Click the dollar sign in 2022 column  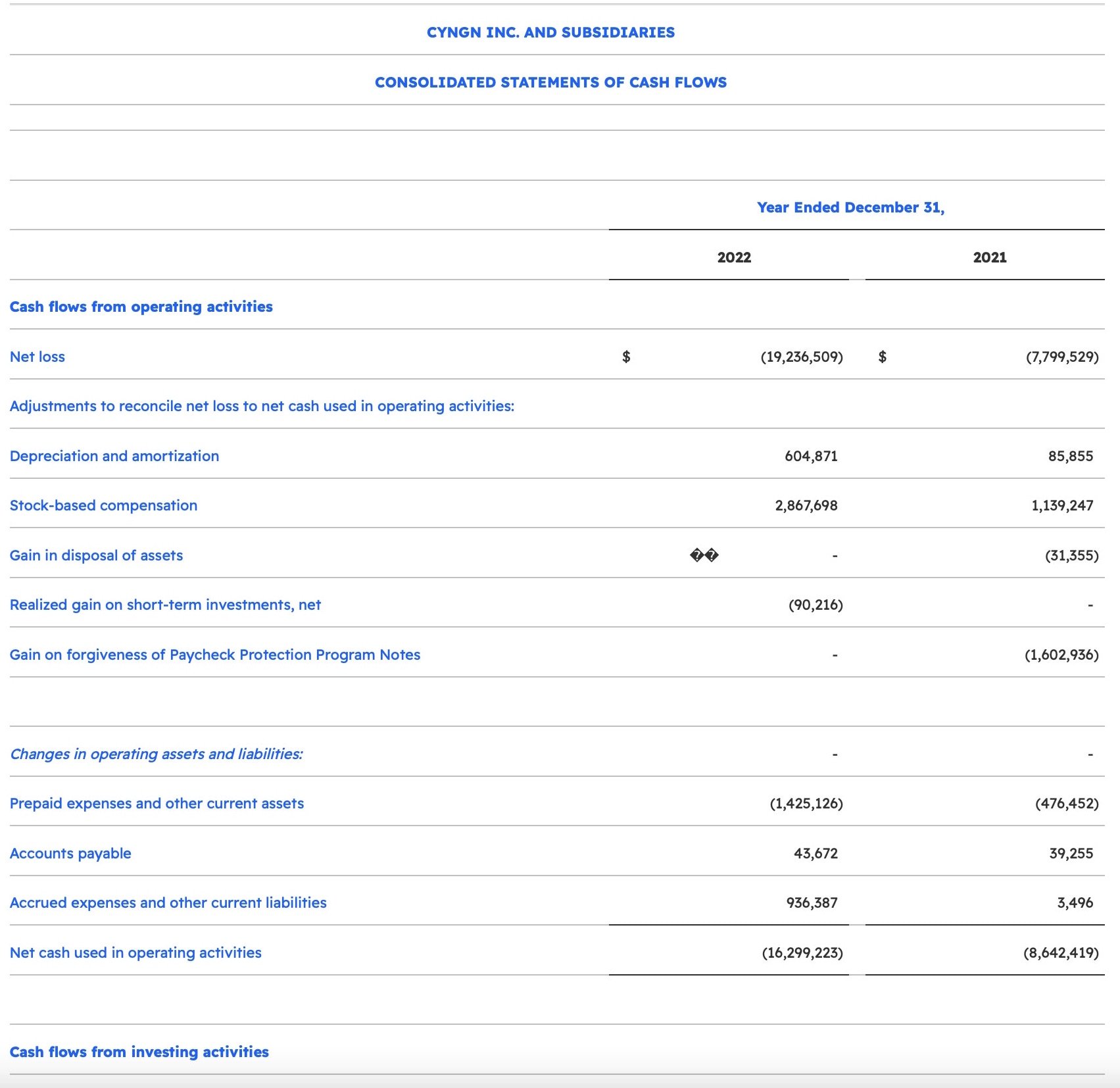(626, 357)
